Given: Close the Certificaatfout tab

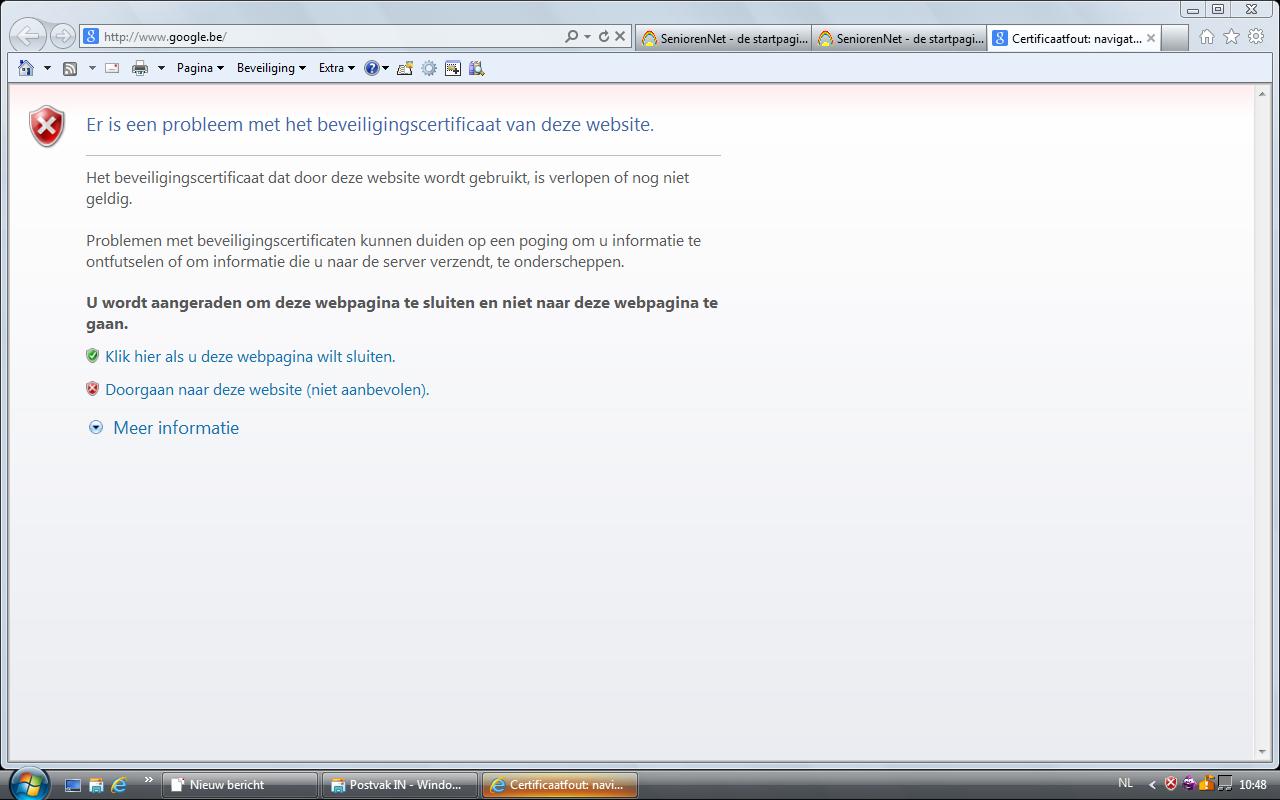Looking at the screenshot, I should (x=1151, y=39).
